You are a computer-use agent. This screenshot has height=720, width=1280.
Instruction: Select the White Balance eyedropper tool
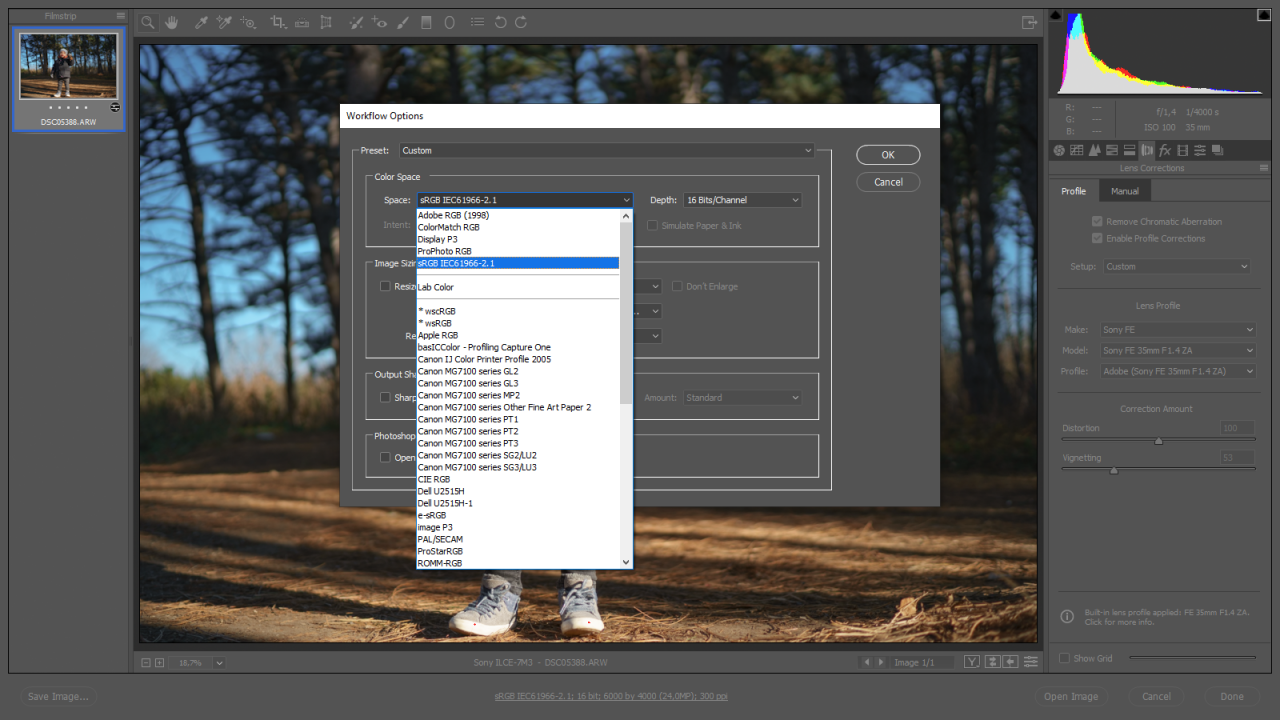point(201,22)
